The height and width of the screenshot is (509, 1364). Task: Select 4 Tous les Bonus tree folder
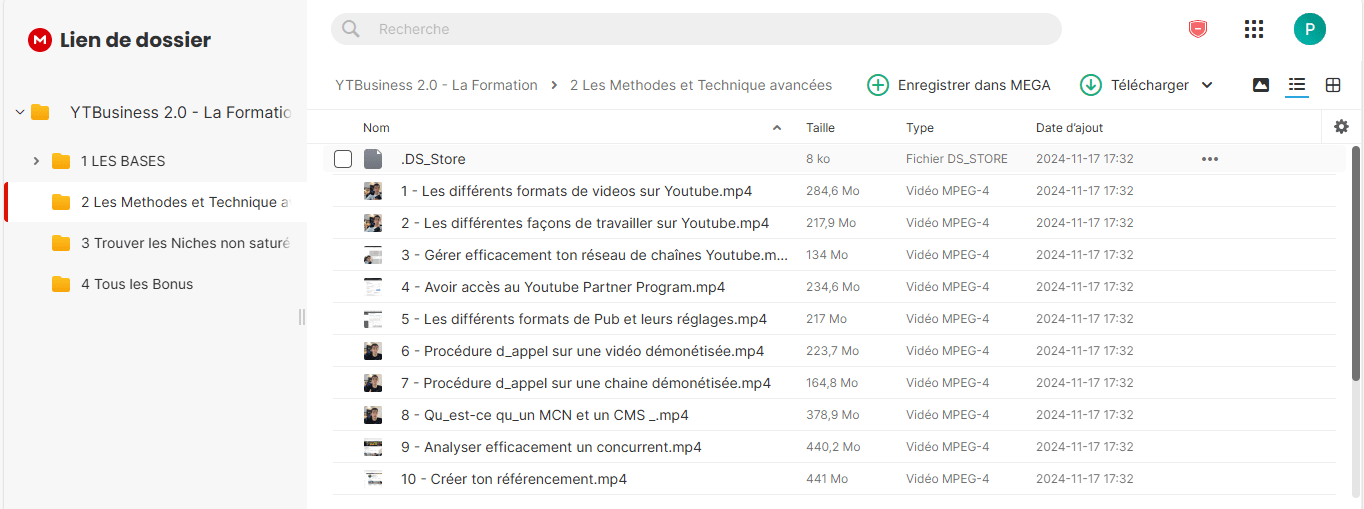(157, 284)
